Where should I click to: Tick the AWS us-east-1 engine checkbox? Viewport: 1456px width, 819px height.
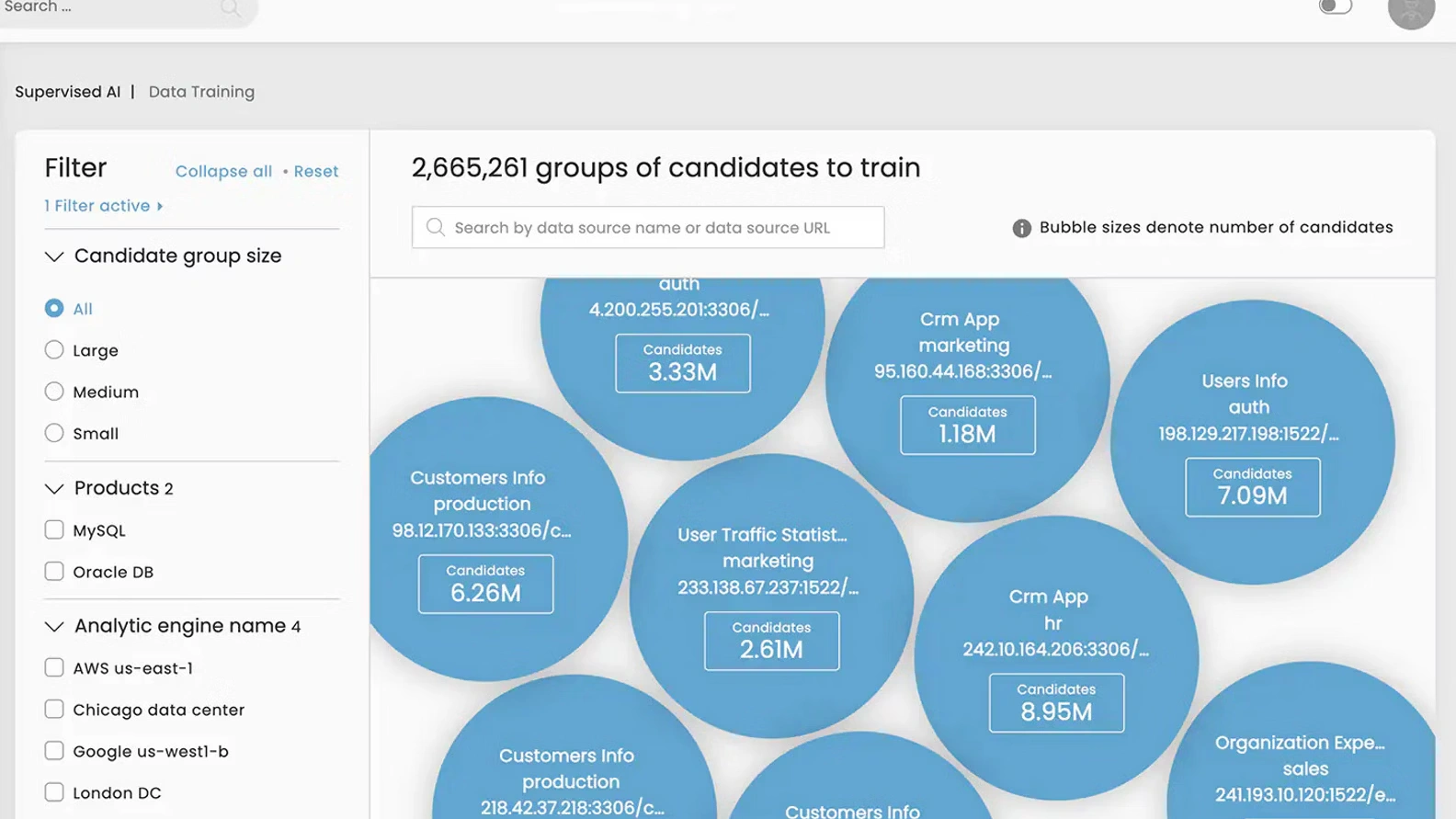[x=54, y=668]
